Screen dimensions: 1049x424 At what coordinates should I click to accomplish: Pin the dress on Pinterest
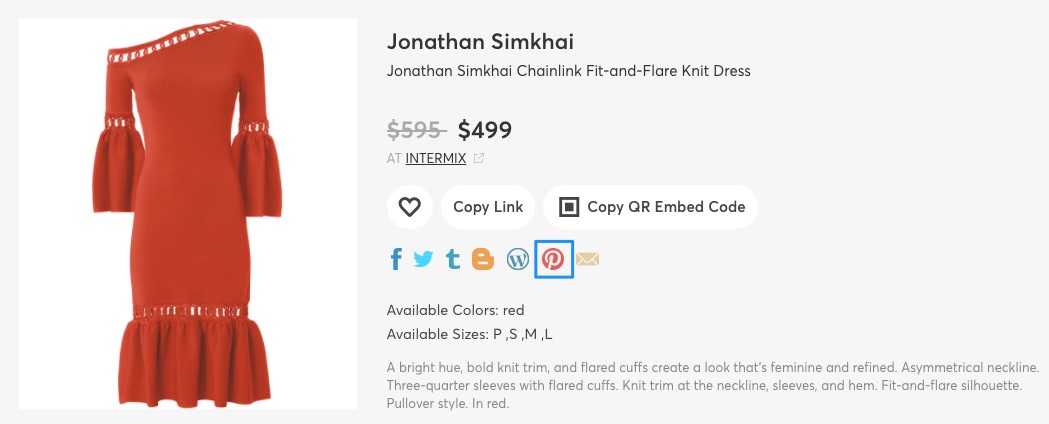tap(553, 260)
